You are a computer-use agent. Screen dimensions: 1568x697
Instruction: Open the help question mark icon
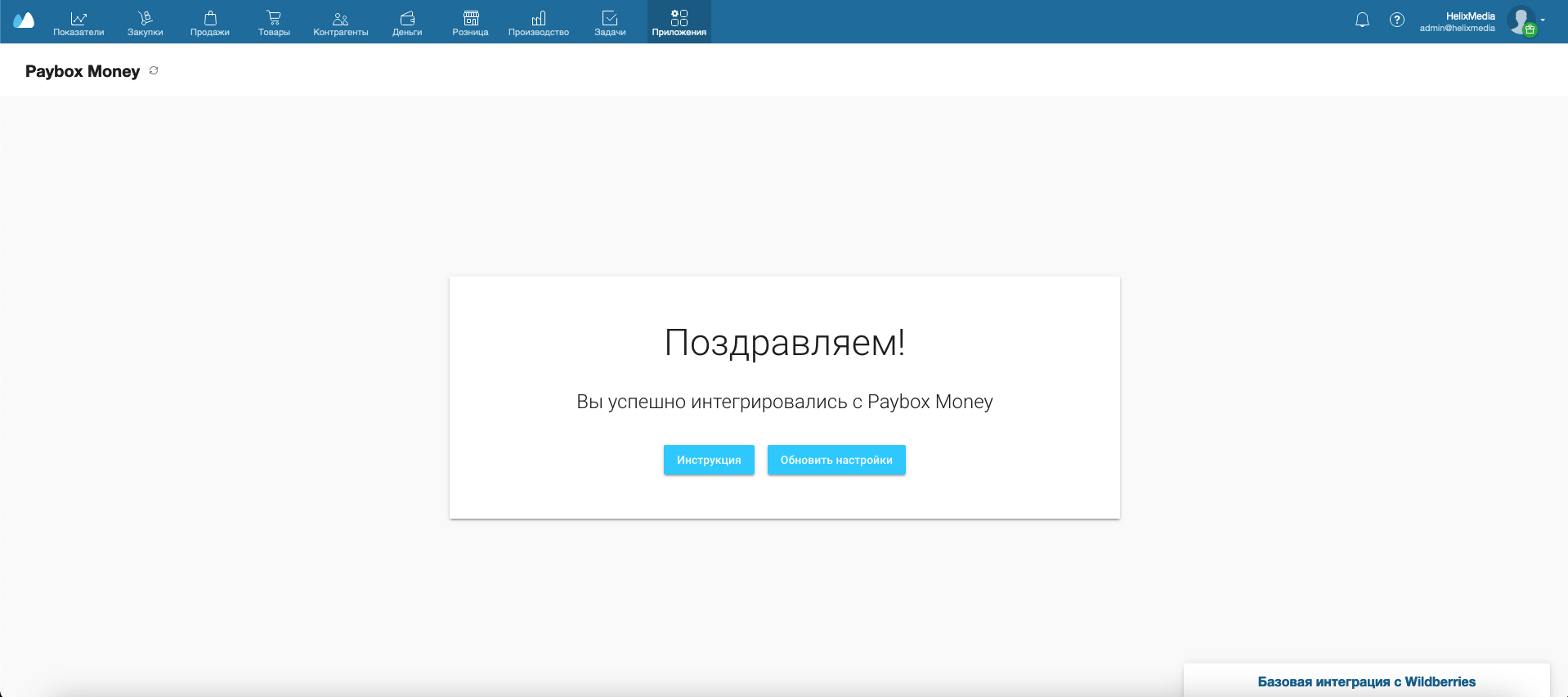[x=1397, y=20]
